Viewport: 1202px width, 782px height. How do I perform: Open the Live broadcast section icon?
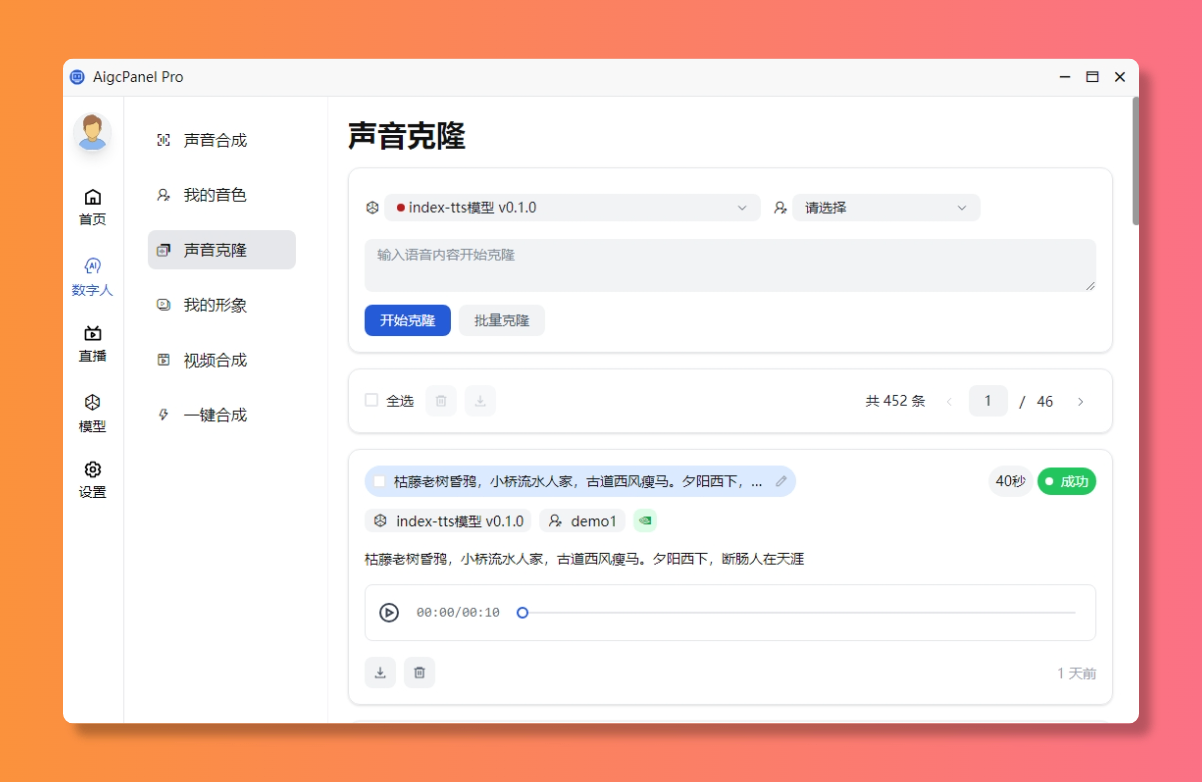(92, 334)
